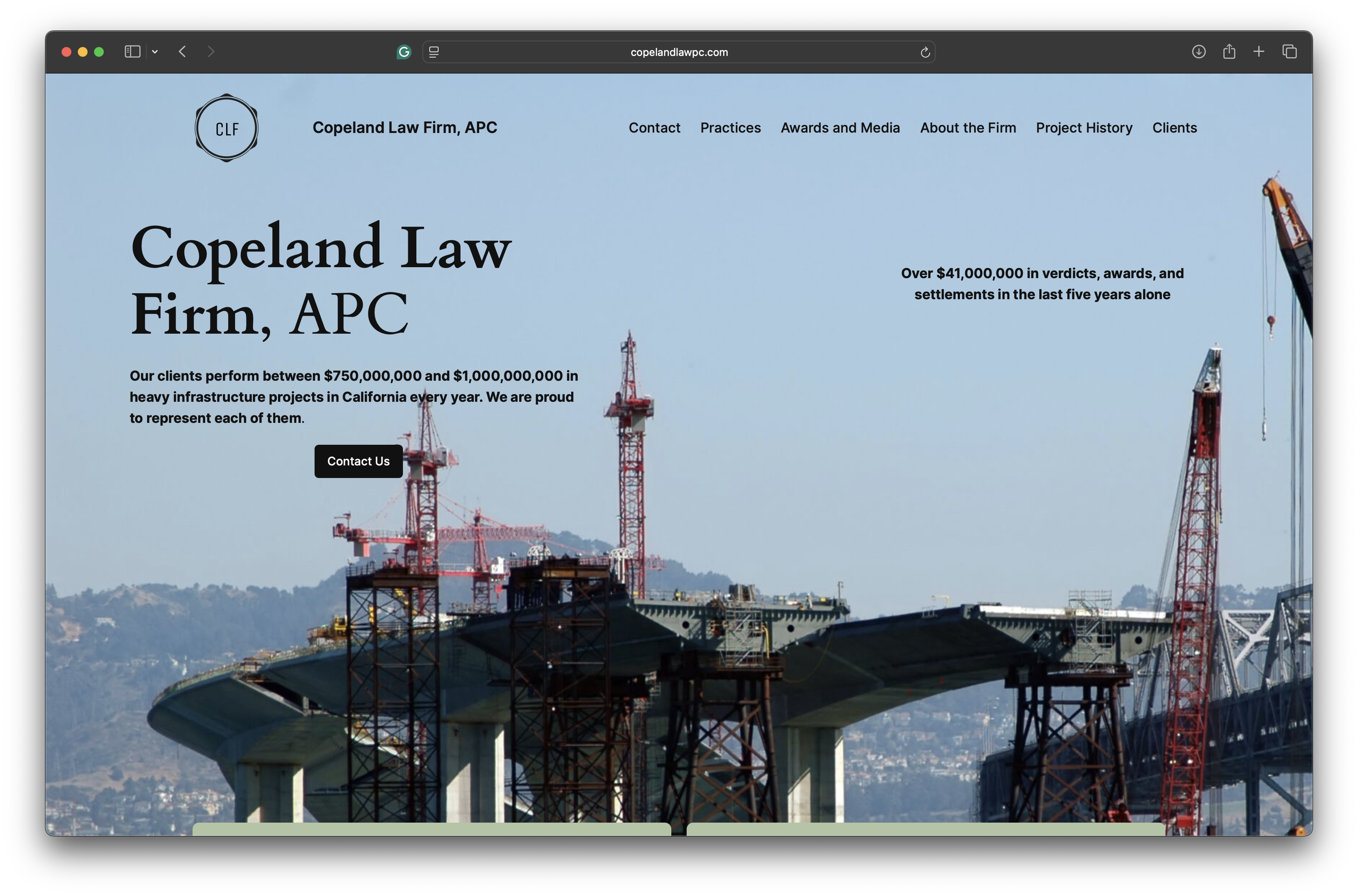Open About the Firm page

coord(968,128)
